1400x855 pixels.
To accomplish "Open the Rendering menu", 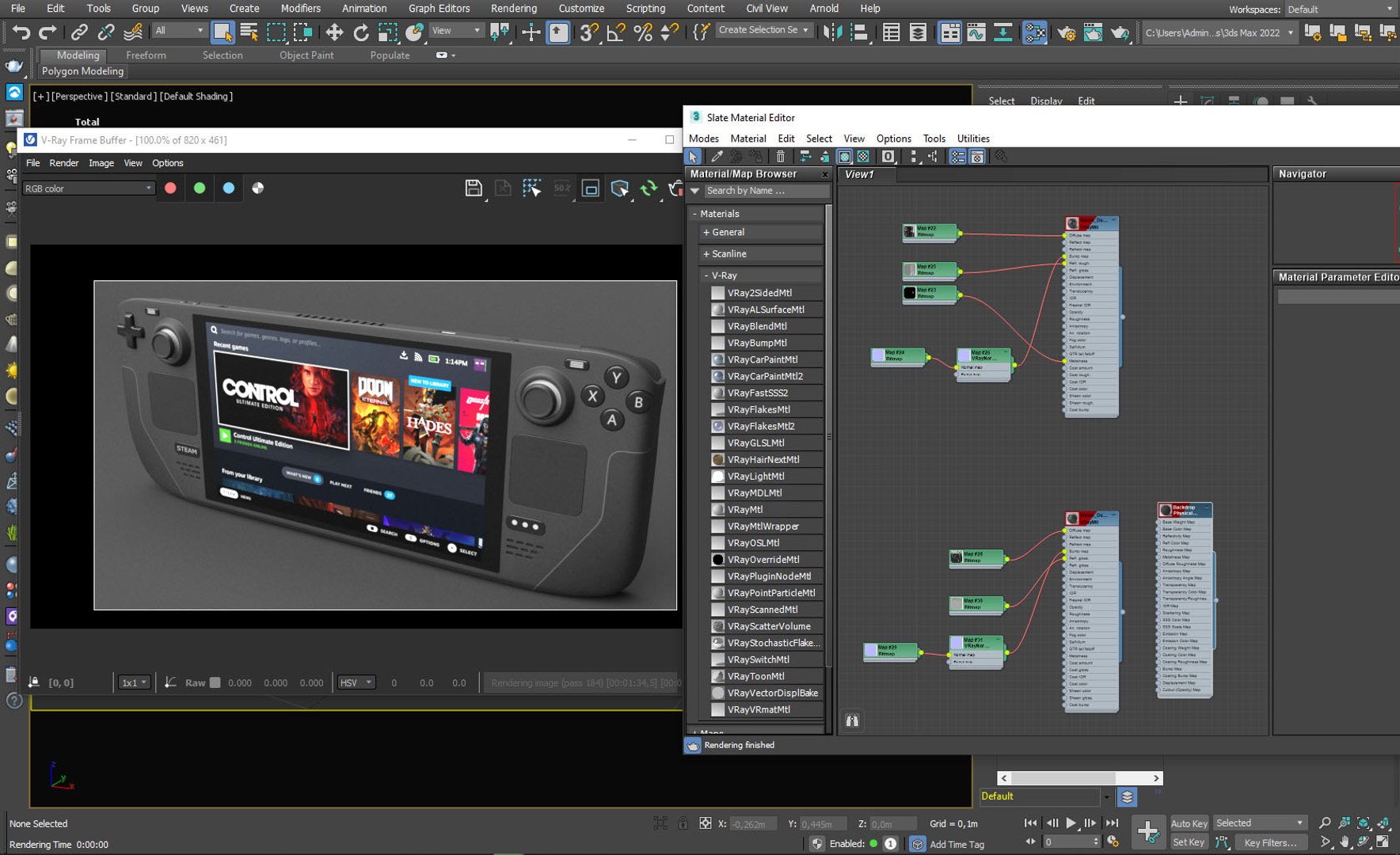I will coord(514,9).
